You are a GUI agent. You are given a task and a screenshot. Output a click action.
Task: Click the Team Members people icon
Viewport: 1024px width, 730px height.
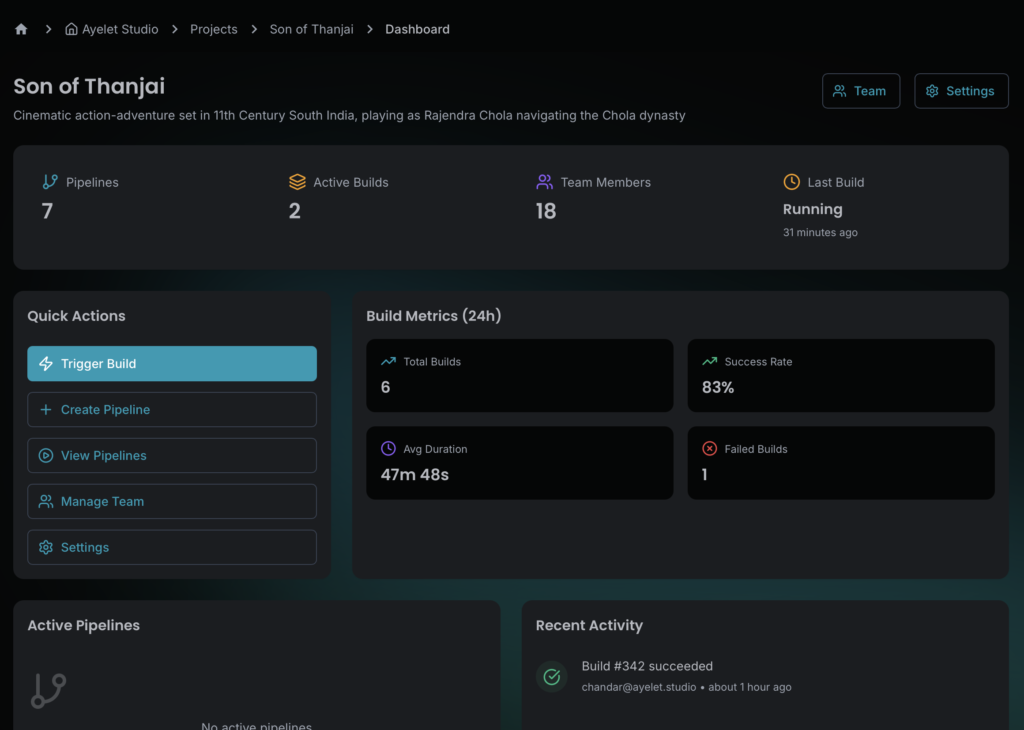[x=544, y=182]
